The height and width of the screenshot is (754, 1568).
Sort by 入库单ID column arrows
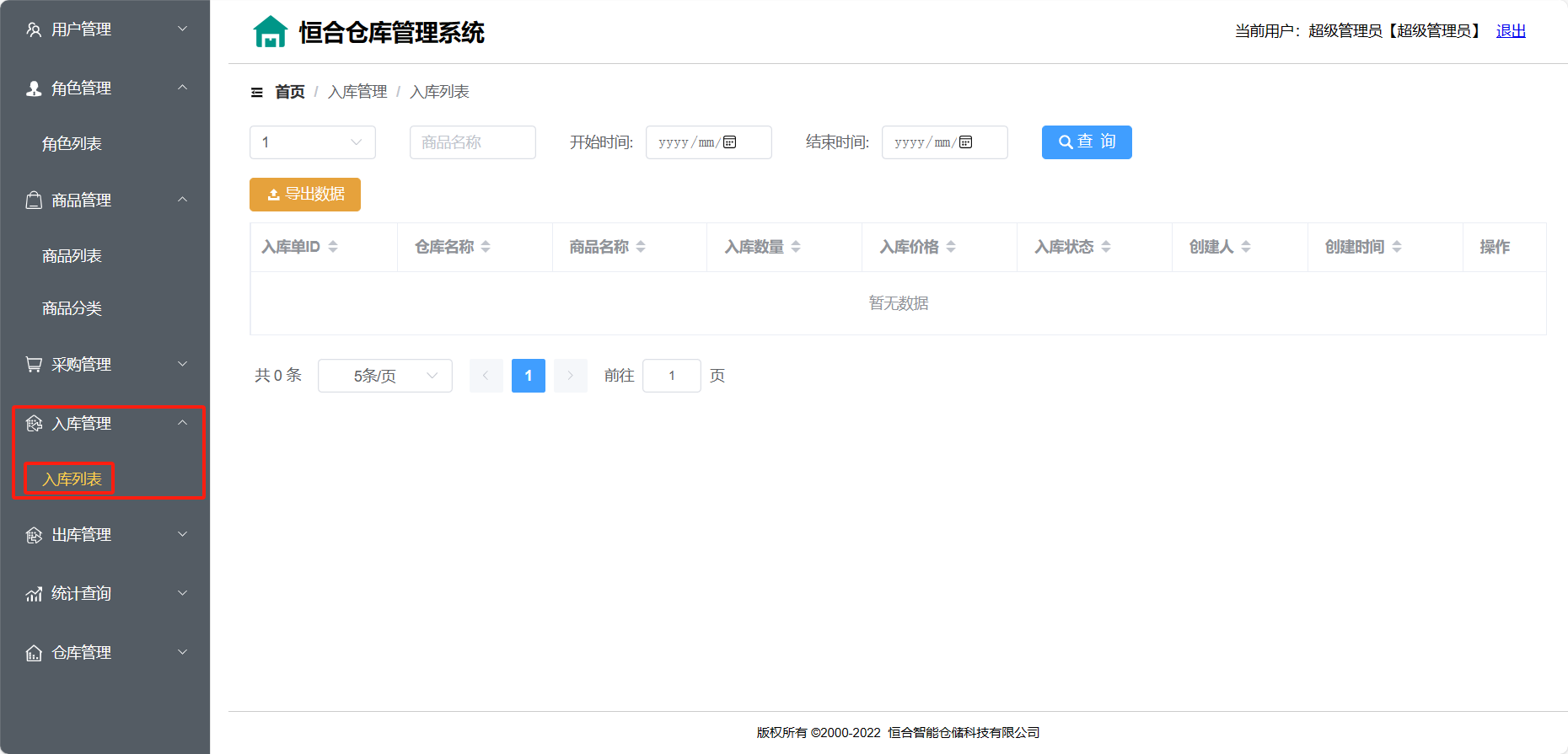click(x=333, y=247)
